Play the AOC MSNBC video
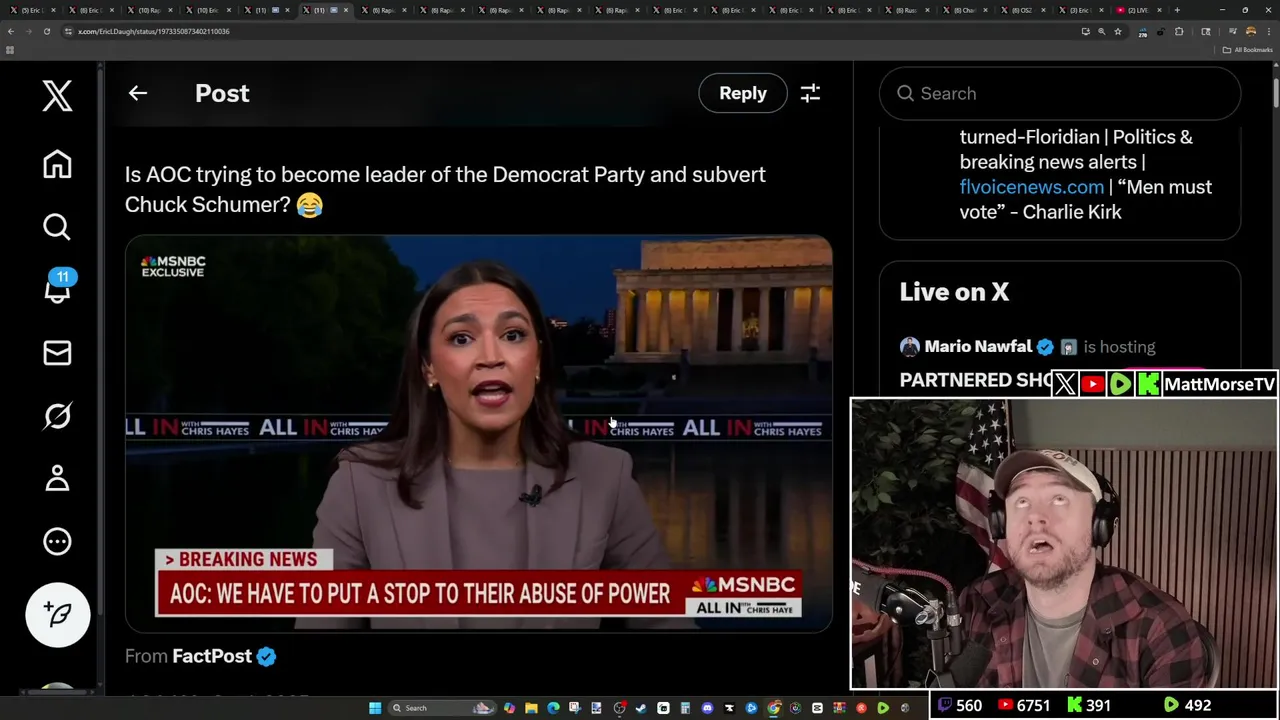This screenshot has height=720, width=1280. (478, 434)
